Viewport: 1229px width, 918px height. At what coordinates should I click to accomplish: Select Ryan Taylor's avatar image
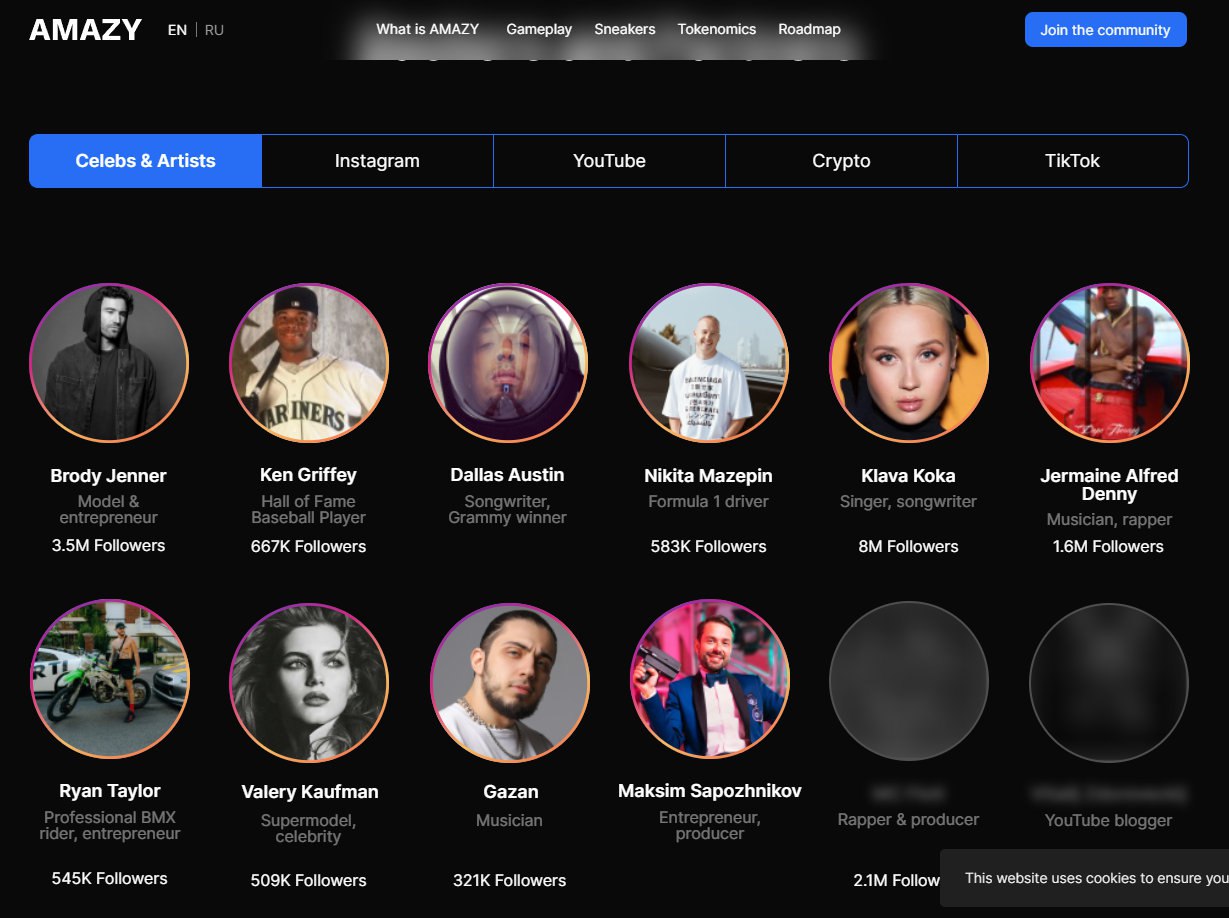110,679
